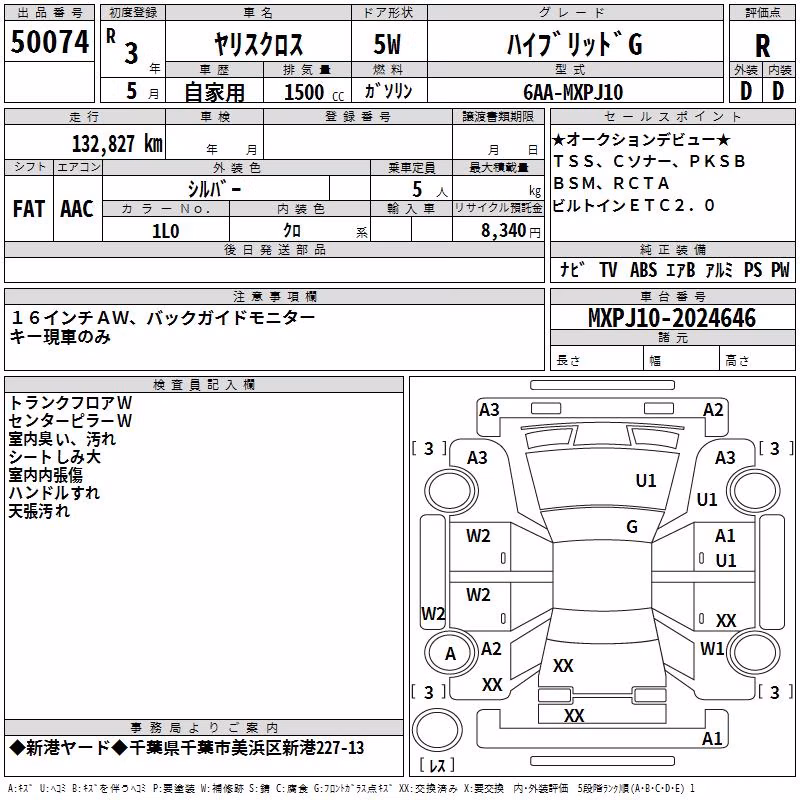
Task: Click inspector note ハンドルすれ
Action: 54,493
